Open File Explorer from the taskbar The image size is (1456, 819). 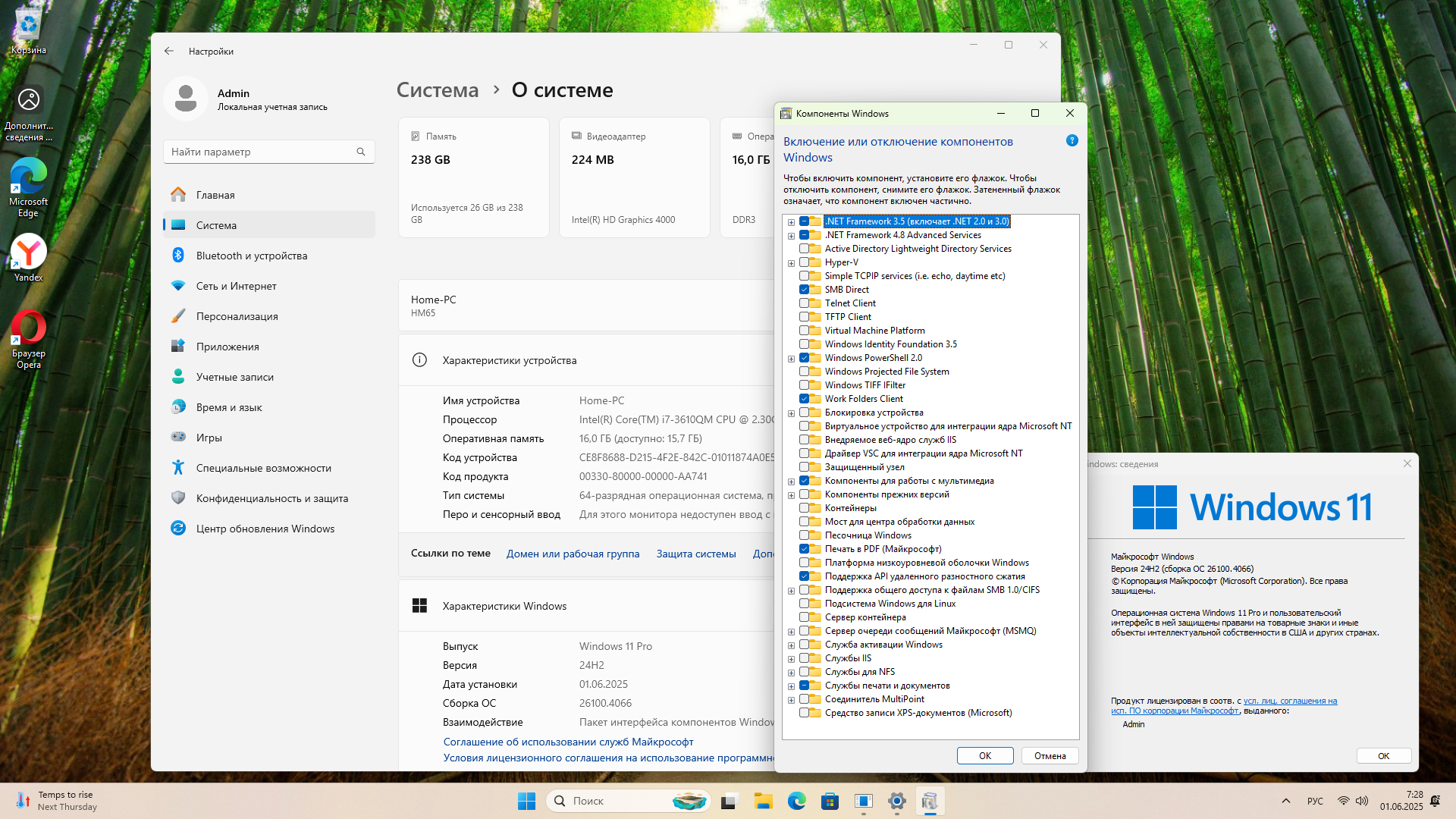click(x=763, y=801)
